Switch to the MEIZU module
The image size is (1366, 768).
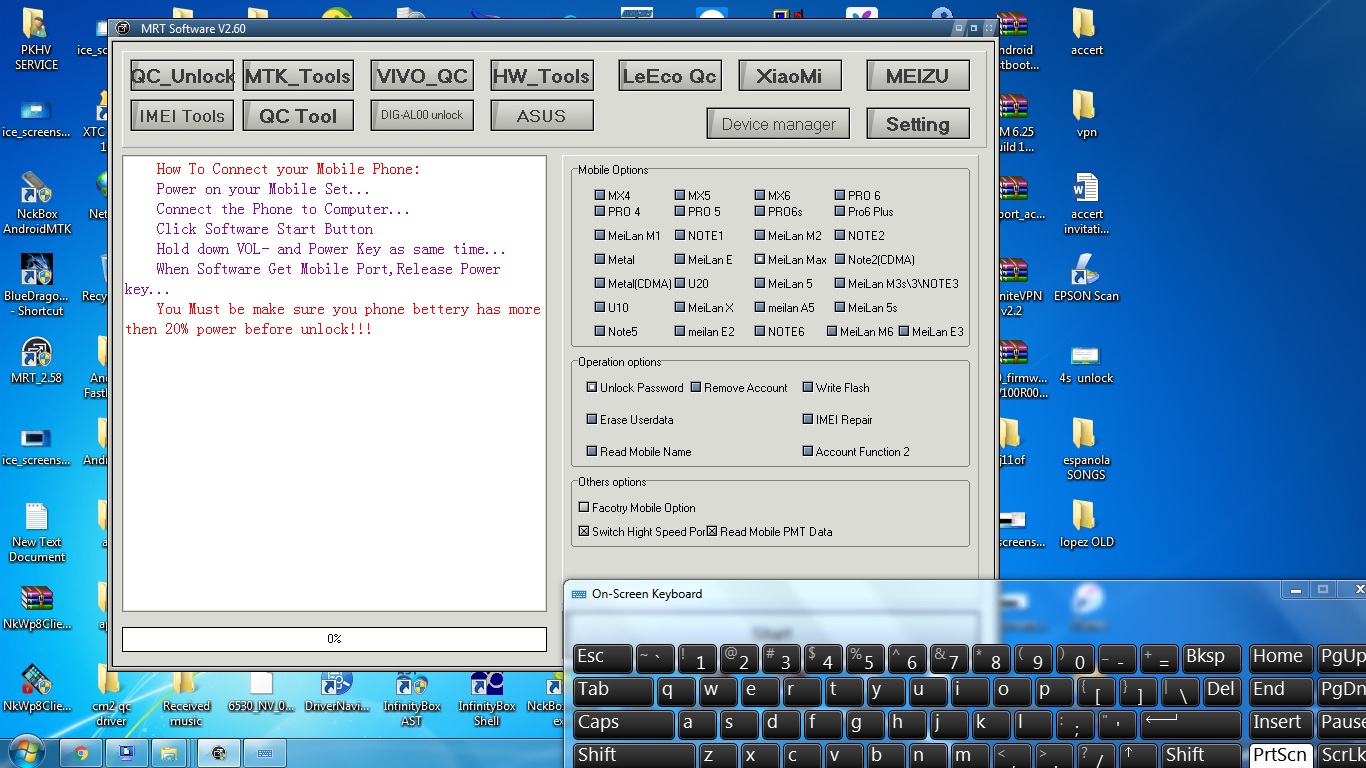tap(918, 76)
